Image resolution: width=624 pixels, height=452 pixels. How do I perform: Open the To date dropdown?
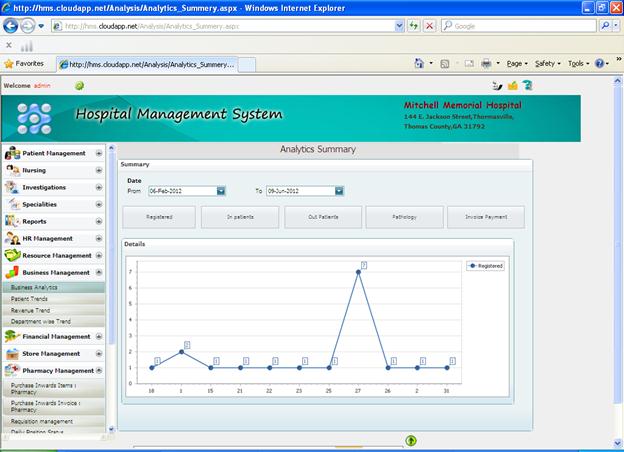point(339,190)
